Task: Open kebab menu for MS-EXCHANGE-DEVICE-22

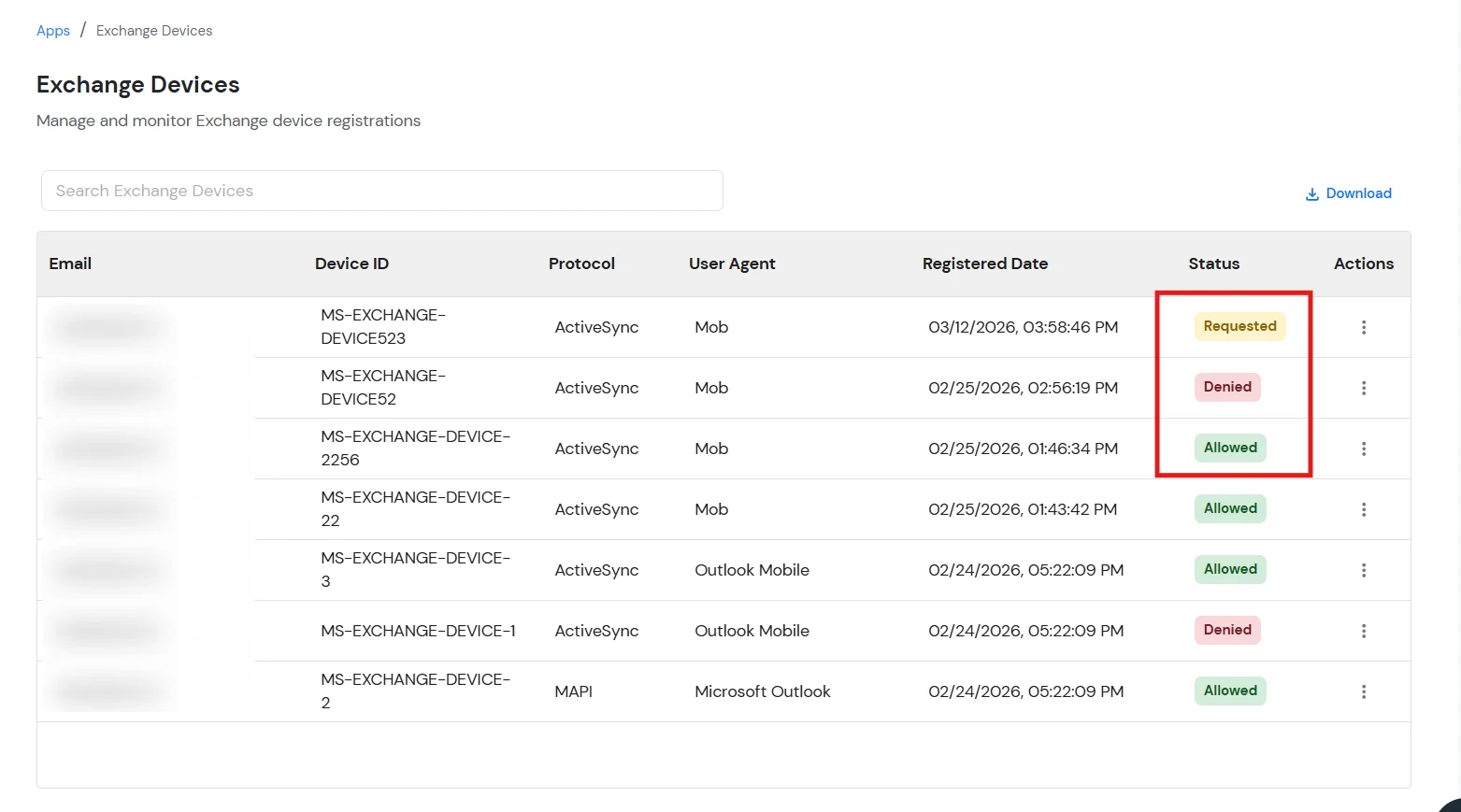Action: pyautogui.click(x=1363, y=509)
